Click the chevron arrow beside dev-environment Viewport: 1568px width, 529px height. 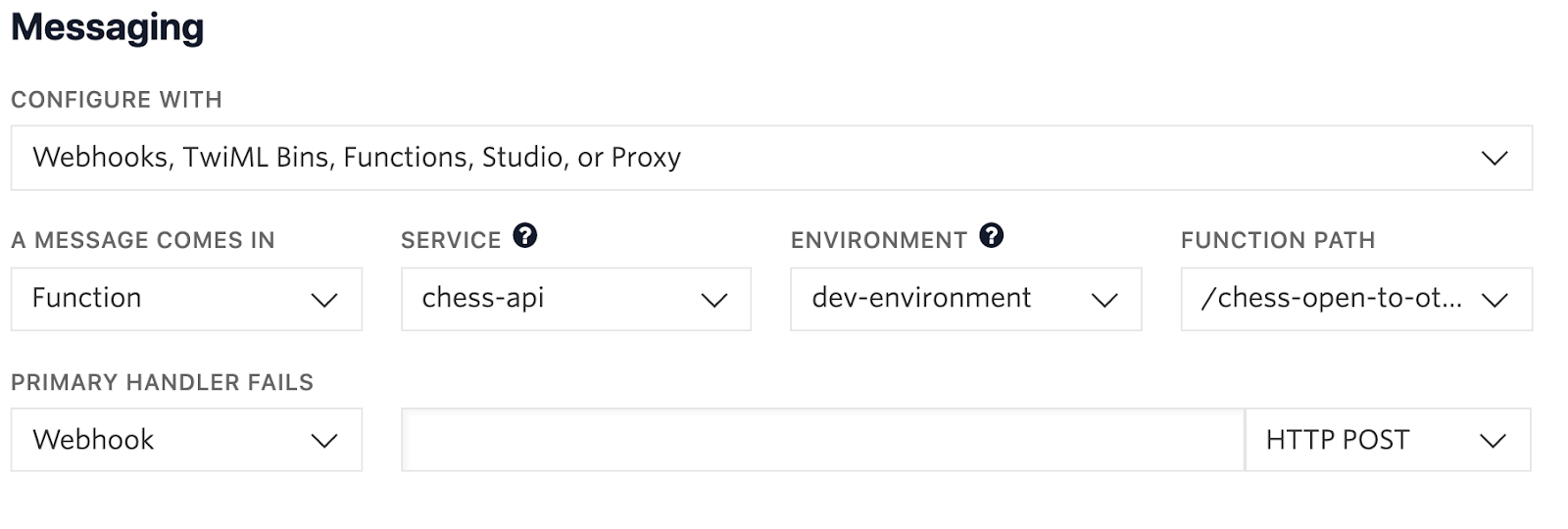pyautogui.click(x=1104, y=300)
